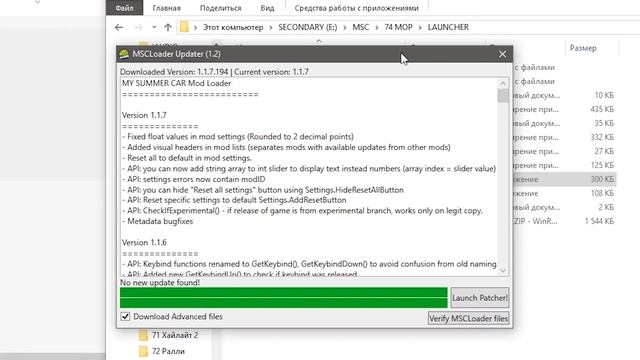Screen dimensions: 640x360
Task: Click the Version 1.1.6 heading in changelog
Action: [x=144, y=242]
